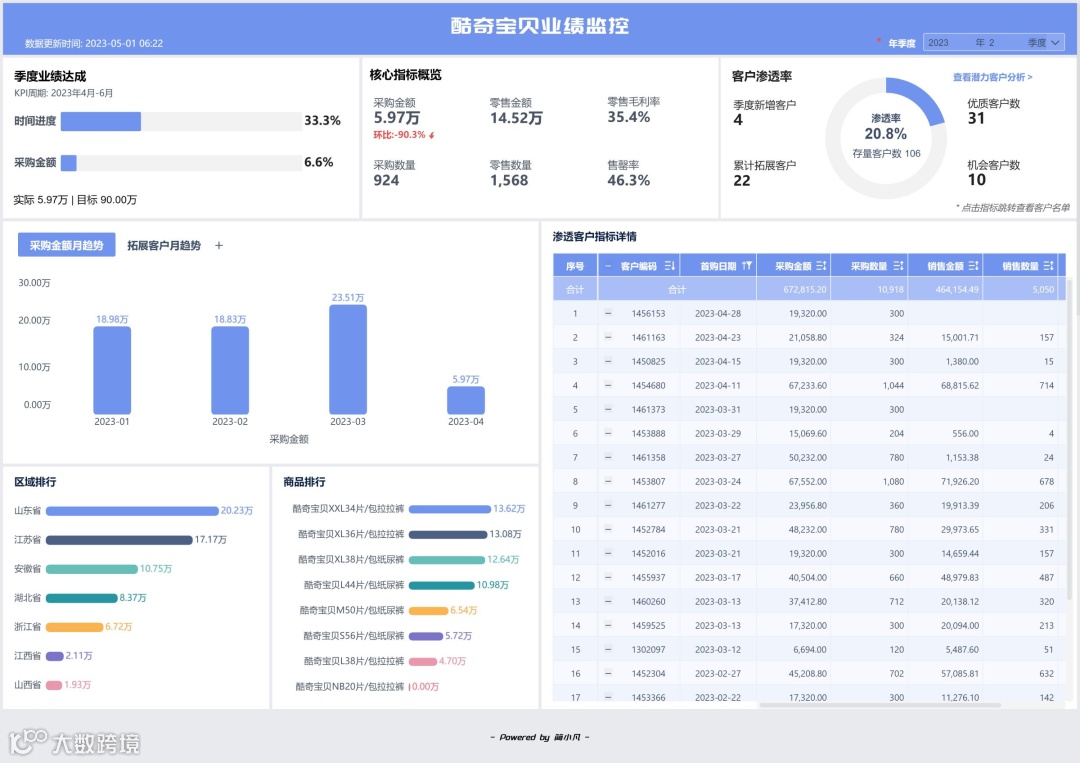This screenshot has width=1080, height=763.
Task: Collapse all rows via header minus icon
Action: click(608, 266)
